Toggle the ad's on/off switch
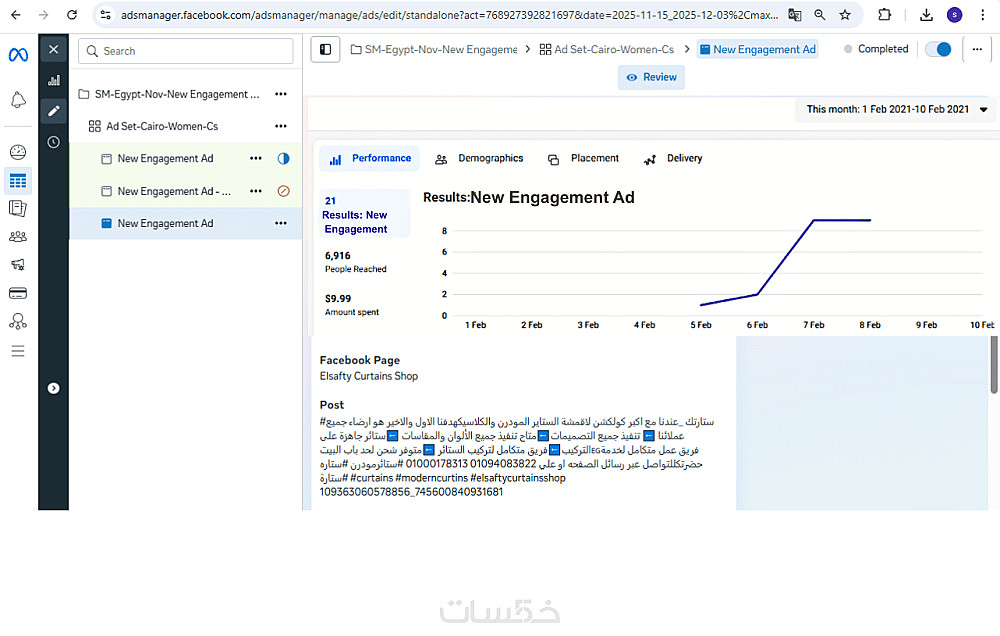 (938, 49)
